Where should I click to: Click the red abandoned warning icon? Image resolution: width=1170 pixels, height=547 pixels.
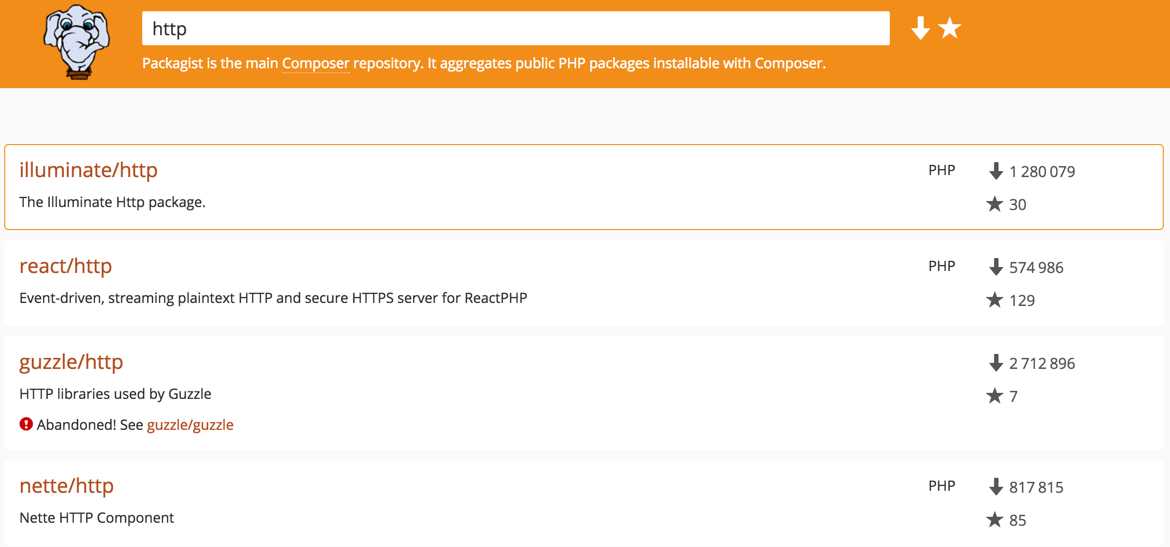pos(26,425)
